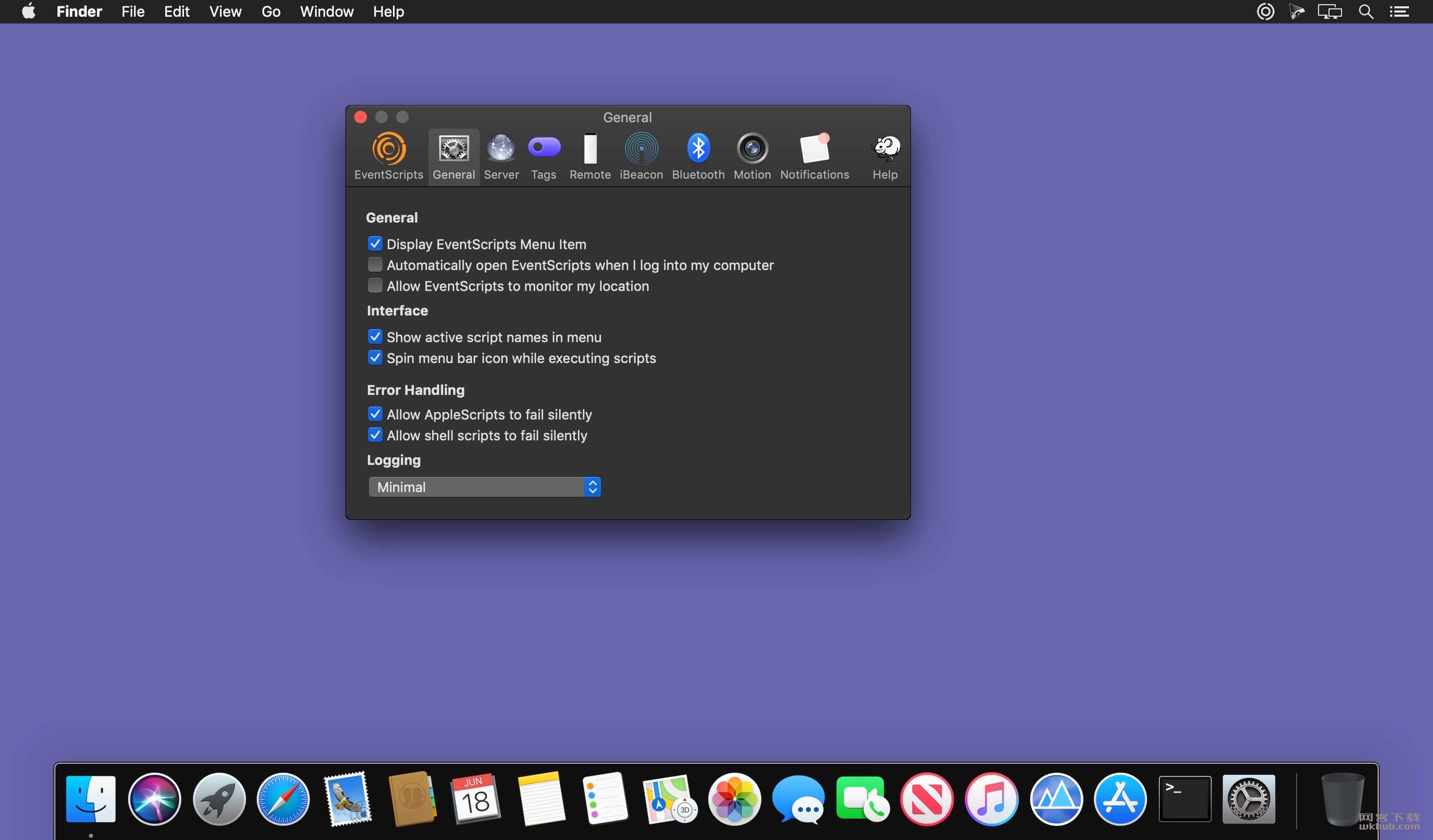Open Notes from the Dock
The height and width of the screenshot is (840, 1433).
(541, 799)
